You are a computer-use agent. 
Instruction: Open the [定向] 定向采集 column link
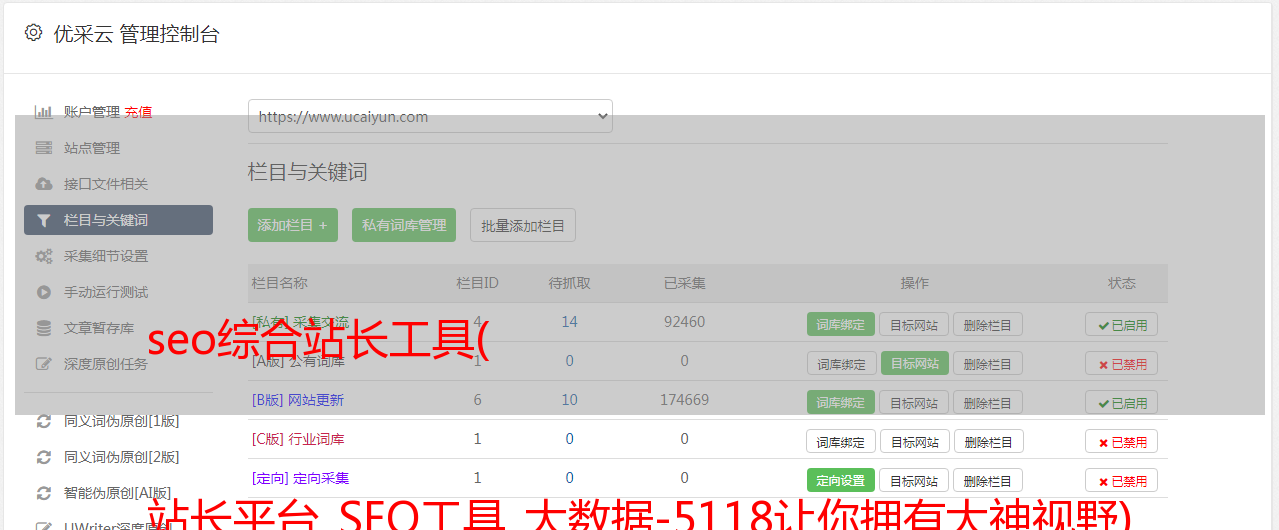tap(300, 478)
